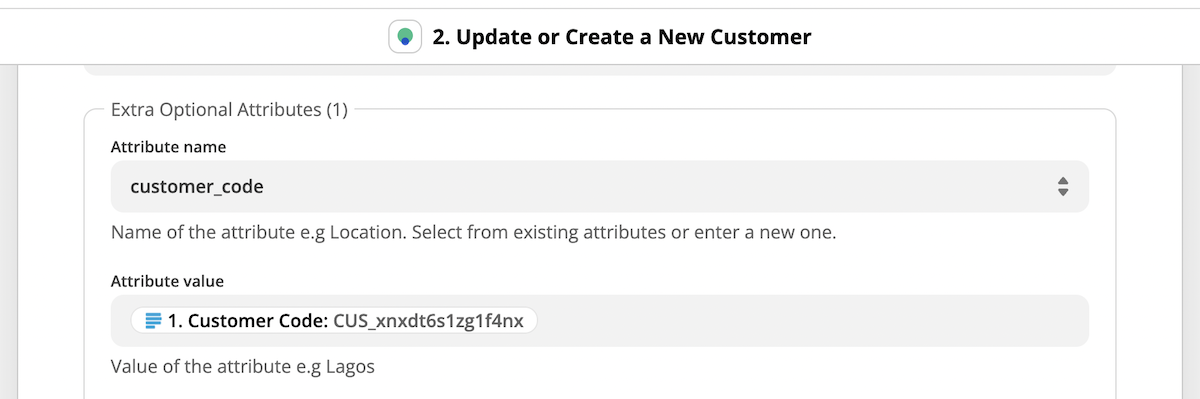Image resolution: width=1200 pixels, height=399 pixels.
Task: Select the customer_code text in the dropdown
Action: coord(197,186)
